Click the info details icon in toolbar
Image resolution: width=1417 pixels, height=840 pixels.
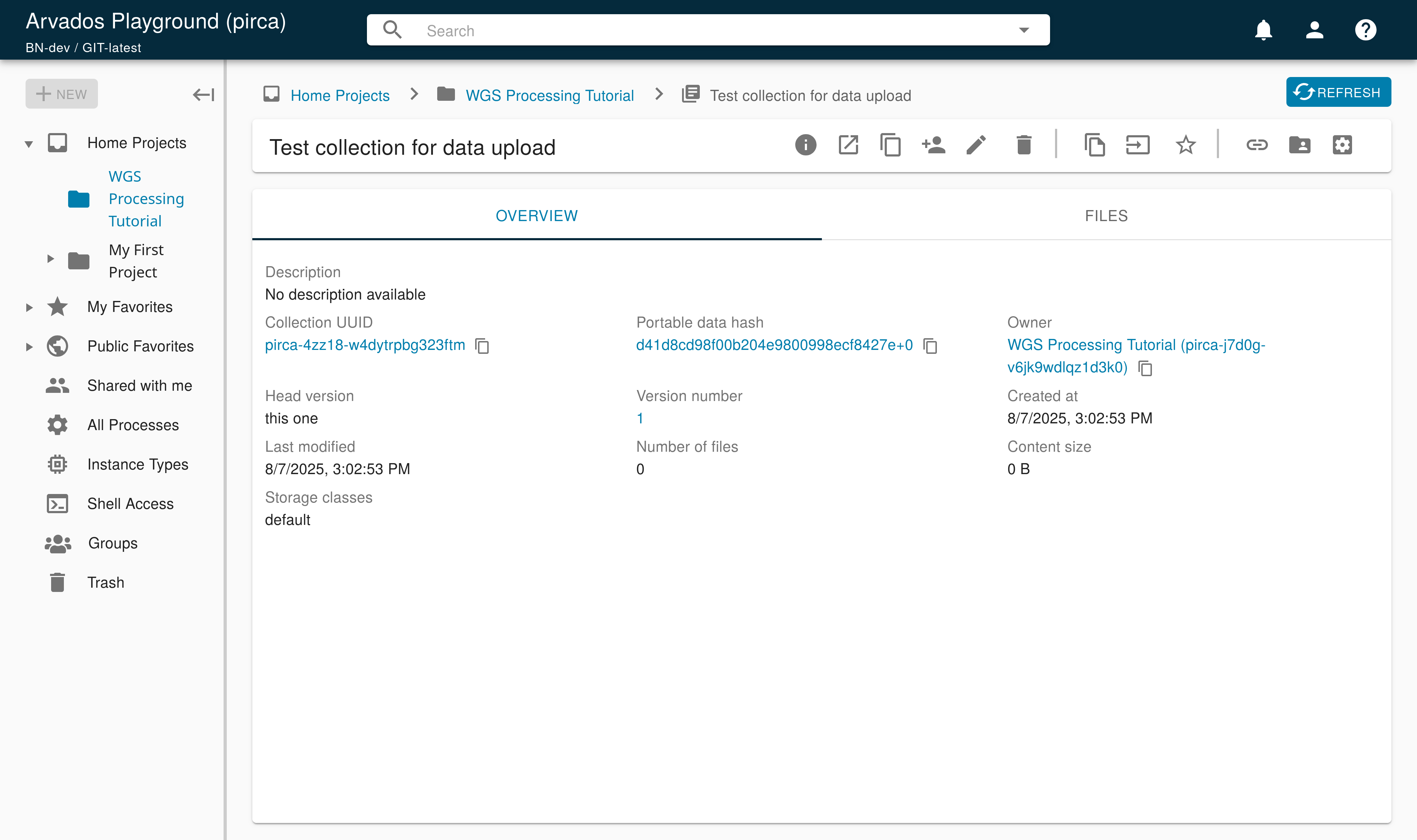tap(805, 145)
